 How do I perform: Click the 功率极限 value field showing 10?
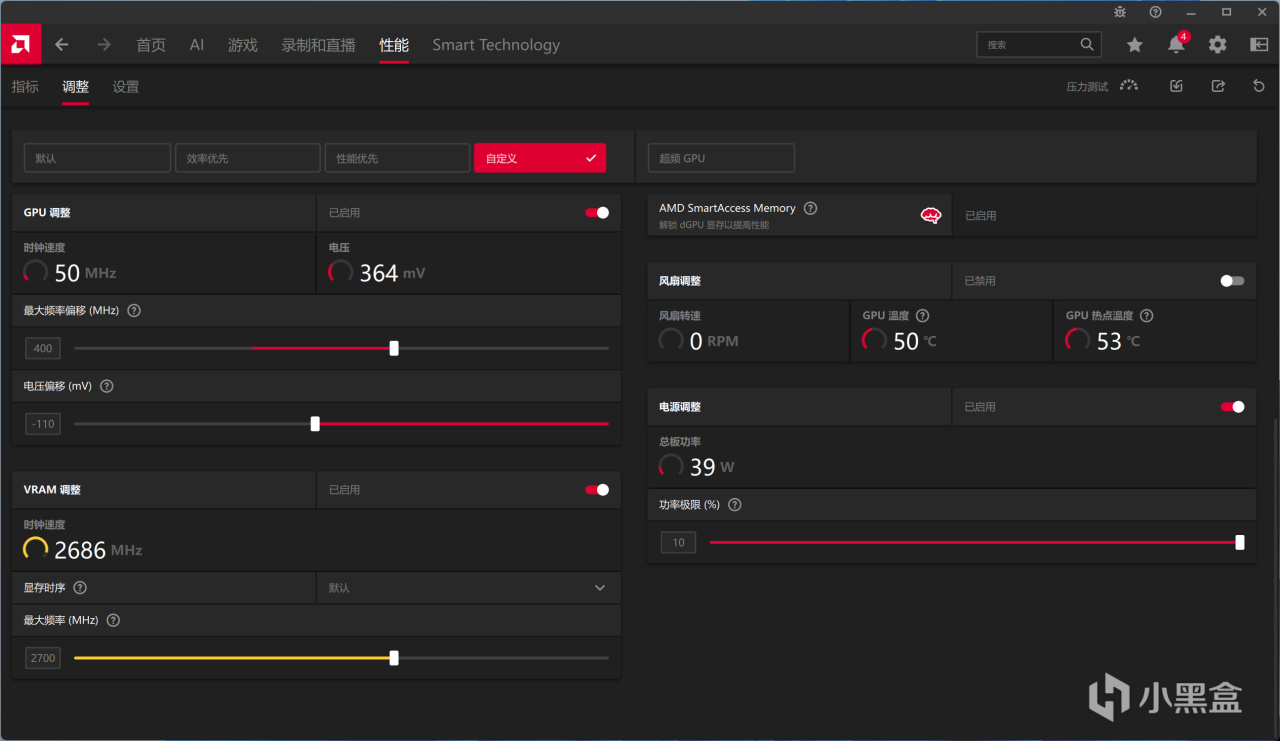coord(678,543)
